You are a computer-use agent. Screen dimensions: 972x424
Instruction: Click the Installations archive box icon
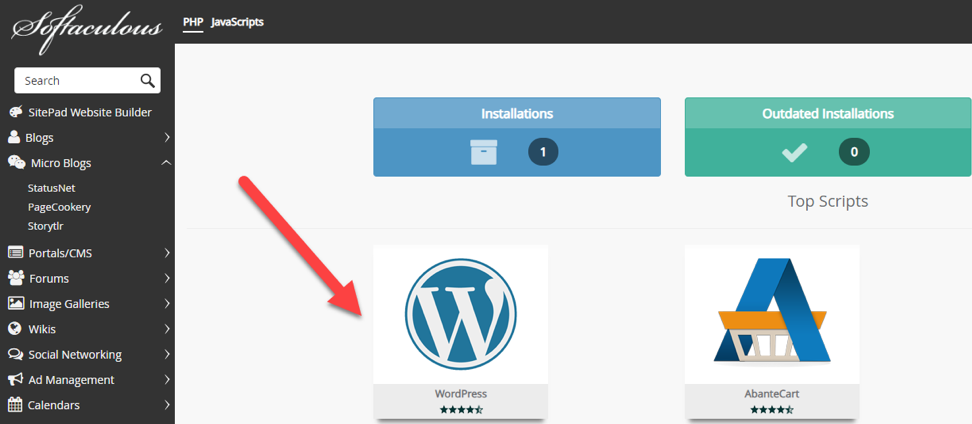[484, 152]
